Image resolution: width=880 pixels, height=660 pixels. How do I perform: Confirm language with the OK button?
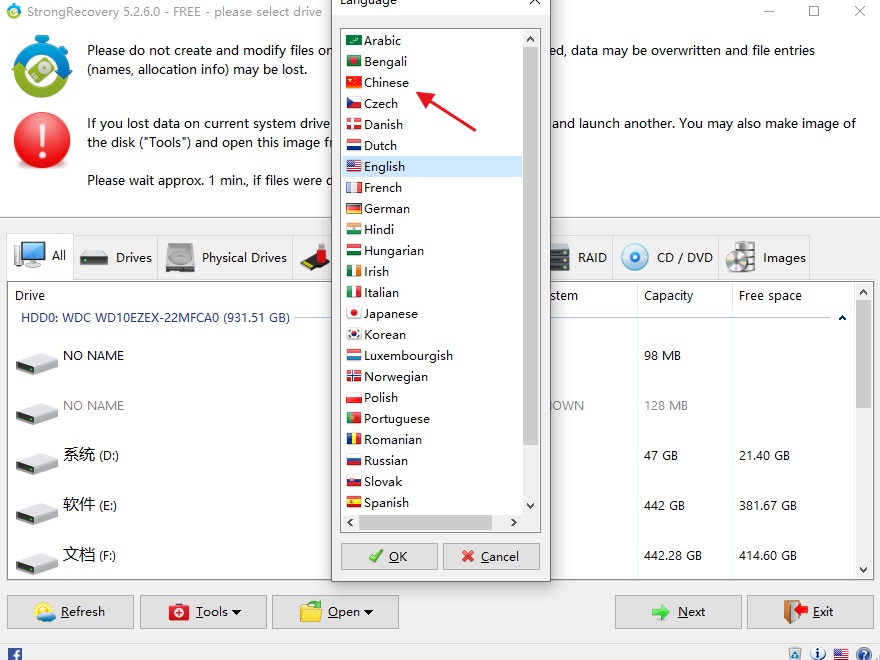point(389,556)
